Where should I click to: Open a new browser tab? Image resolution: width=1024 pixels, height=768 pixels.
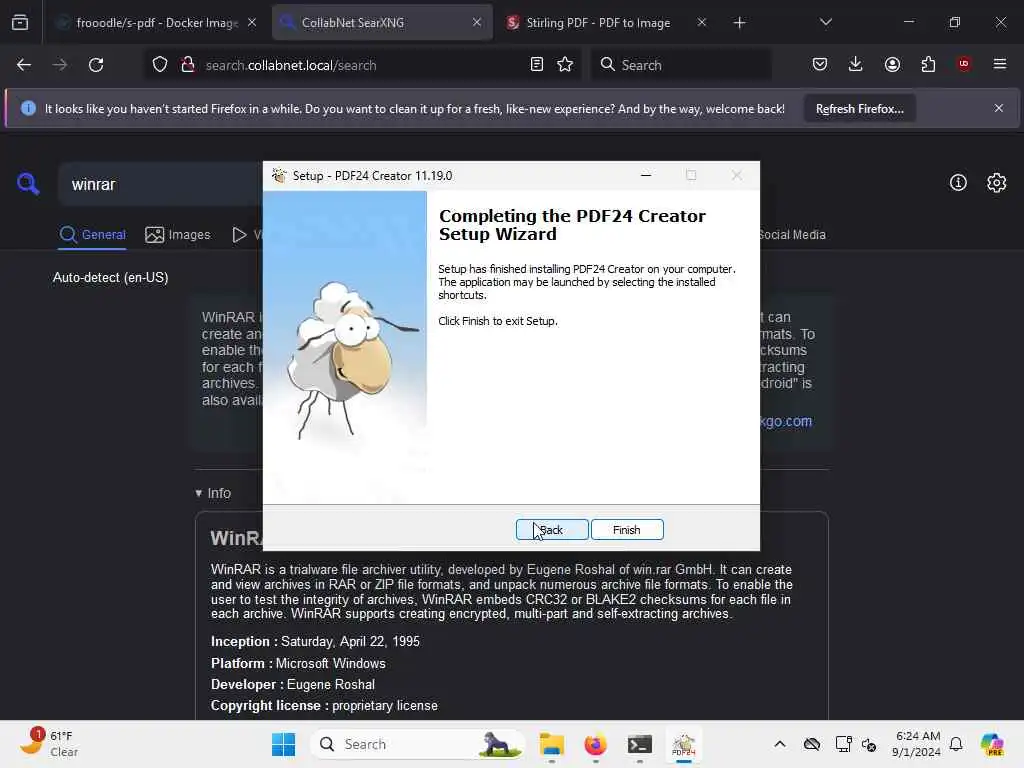click(x=739, y=23)
